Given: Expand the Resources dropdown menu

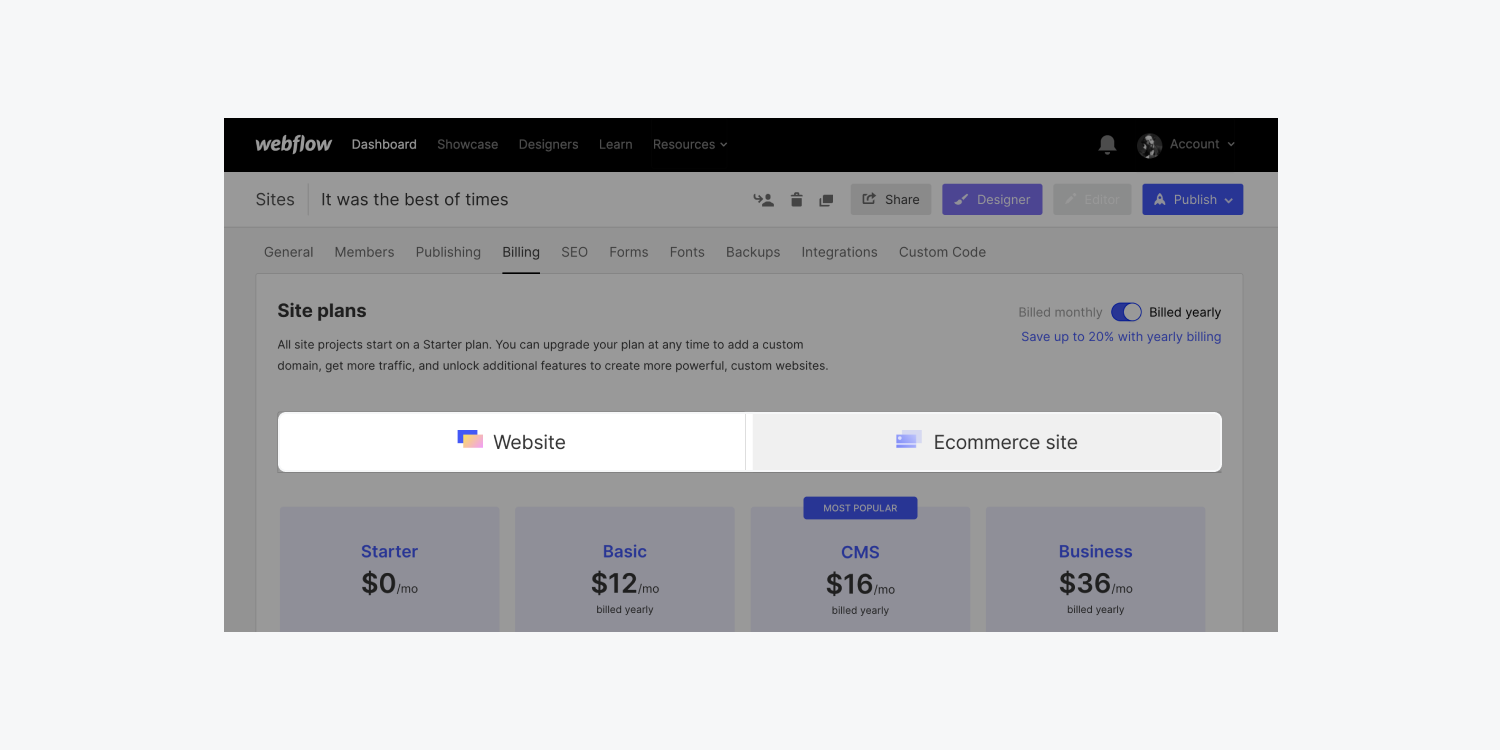Looking at the screenshot, I should click(690, 144).
